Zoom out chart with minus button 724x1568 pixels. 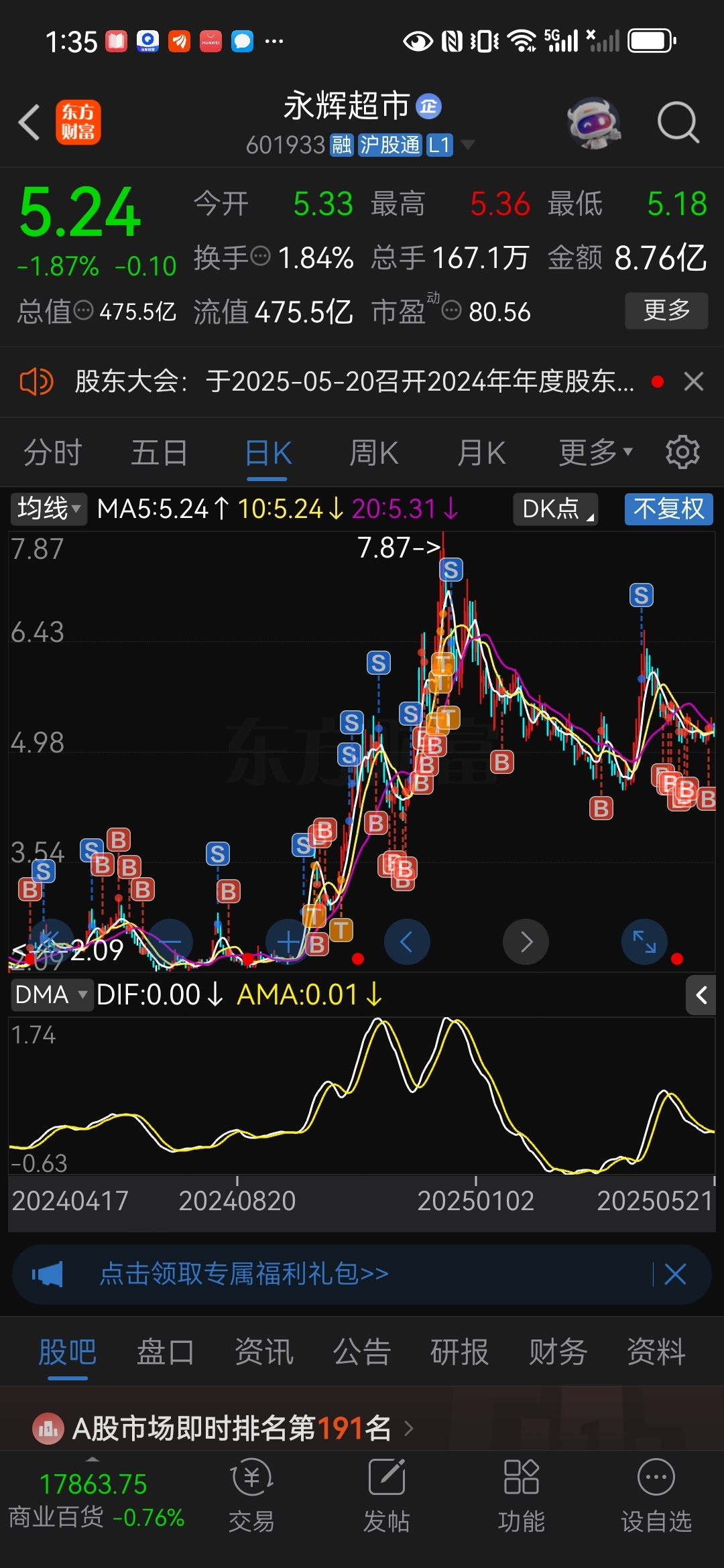click(170, 942)
